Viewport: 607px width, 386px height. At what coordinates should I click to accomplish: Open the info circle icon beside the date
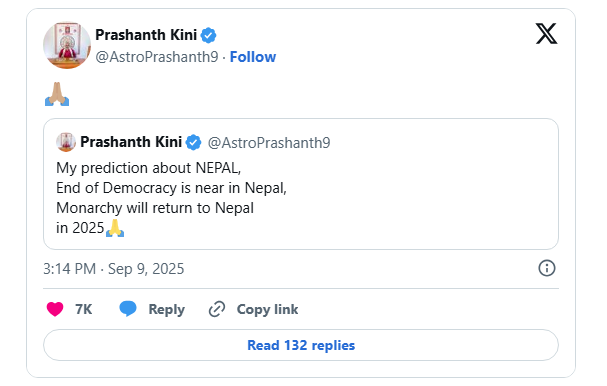[x=547, y=268]
